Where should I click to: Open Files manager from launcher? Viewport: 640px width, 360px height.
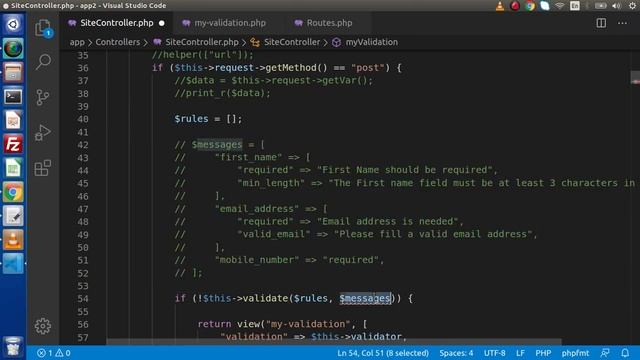tap(13, 72)
